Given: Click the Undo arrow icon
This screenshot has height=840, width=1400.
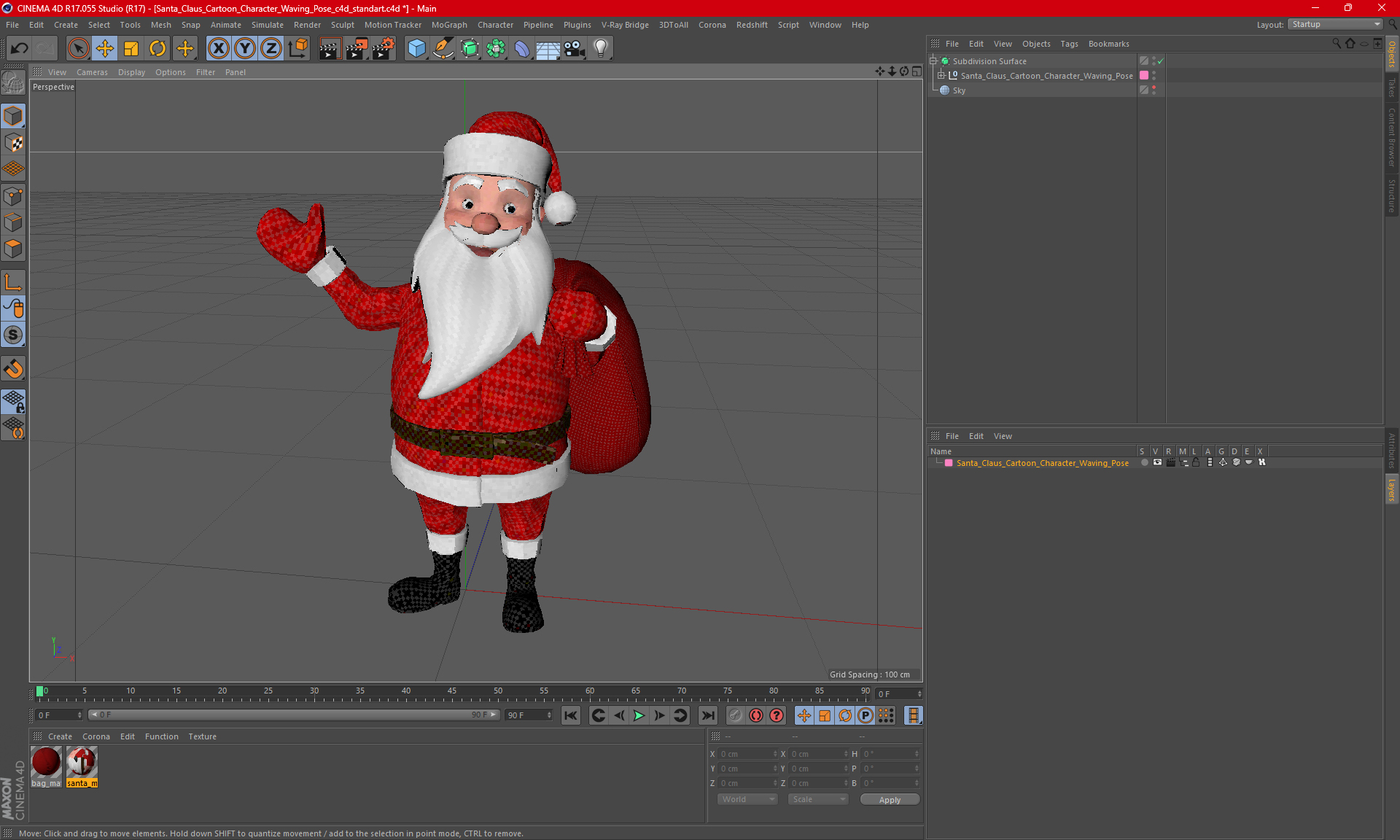Looking at the screenshot, I should click(20, 49).
